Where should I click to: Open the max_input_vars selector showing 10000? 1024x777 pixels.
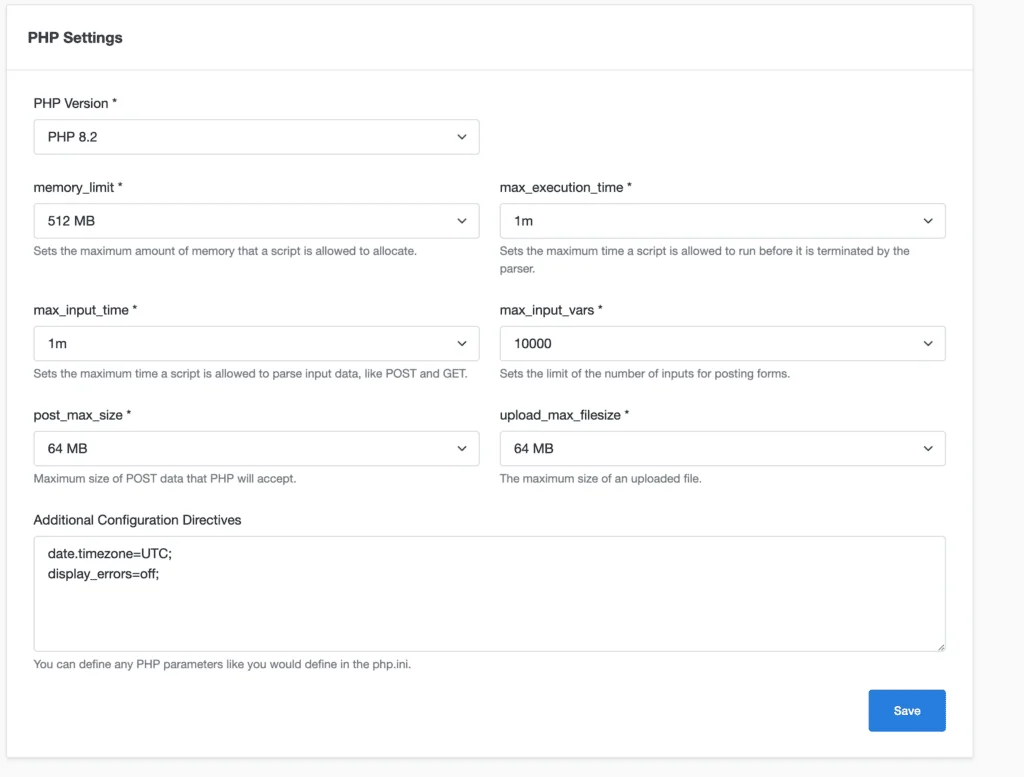(722, 343)
